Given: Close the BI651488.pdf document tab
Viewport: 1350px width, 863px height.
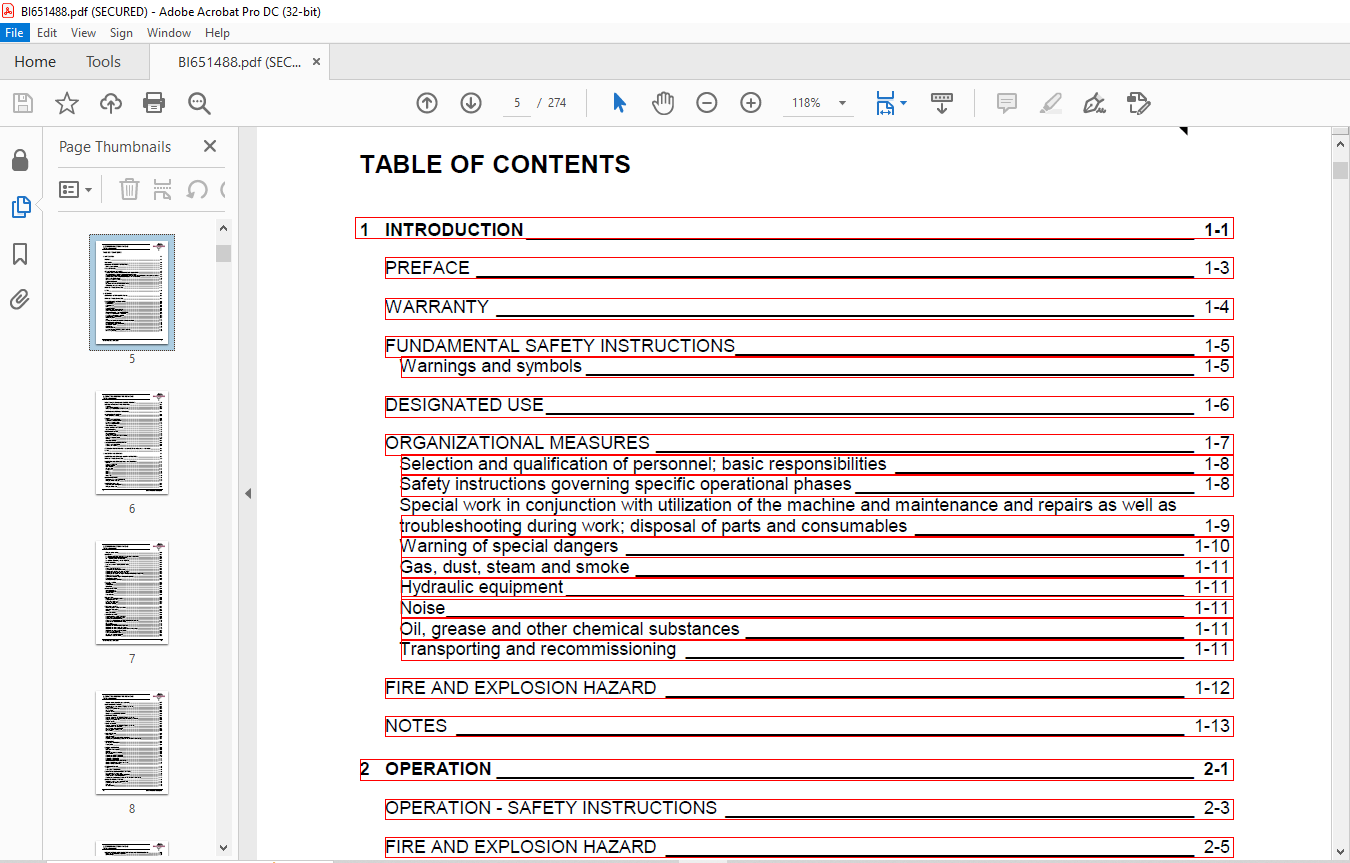Looking at the screenshot, I should point(317,62).
